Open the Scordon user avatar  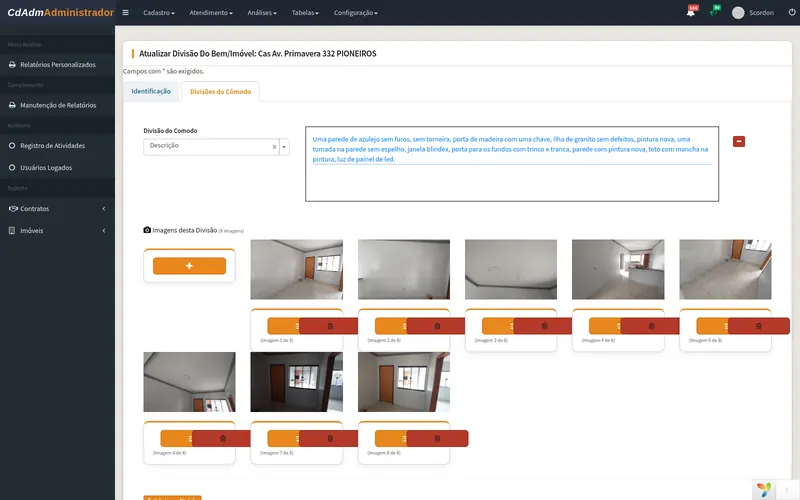click(x=738, y=13)
